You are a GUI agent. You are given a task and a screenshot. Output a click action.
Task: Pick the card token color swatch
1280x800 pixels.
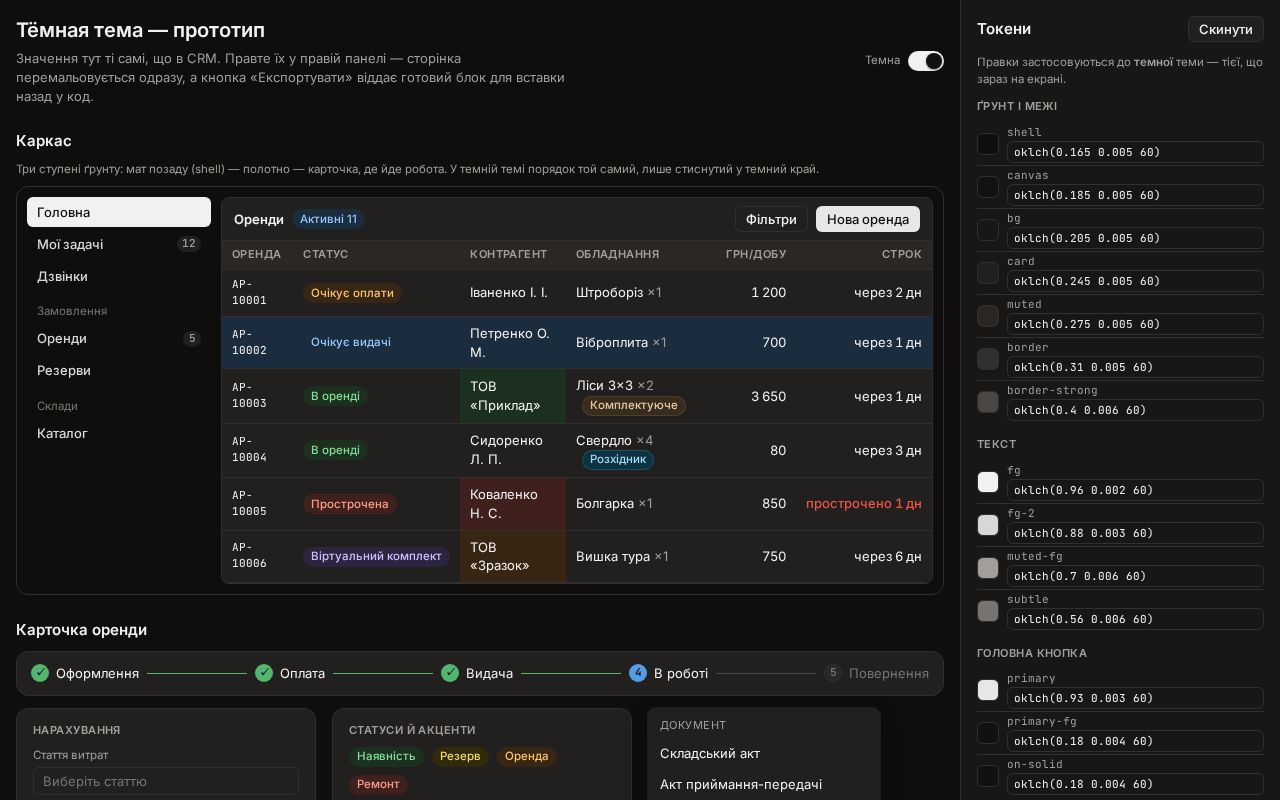(x=988, y=273)
